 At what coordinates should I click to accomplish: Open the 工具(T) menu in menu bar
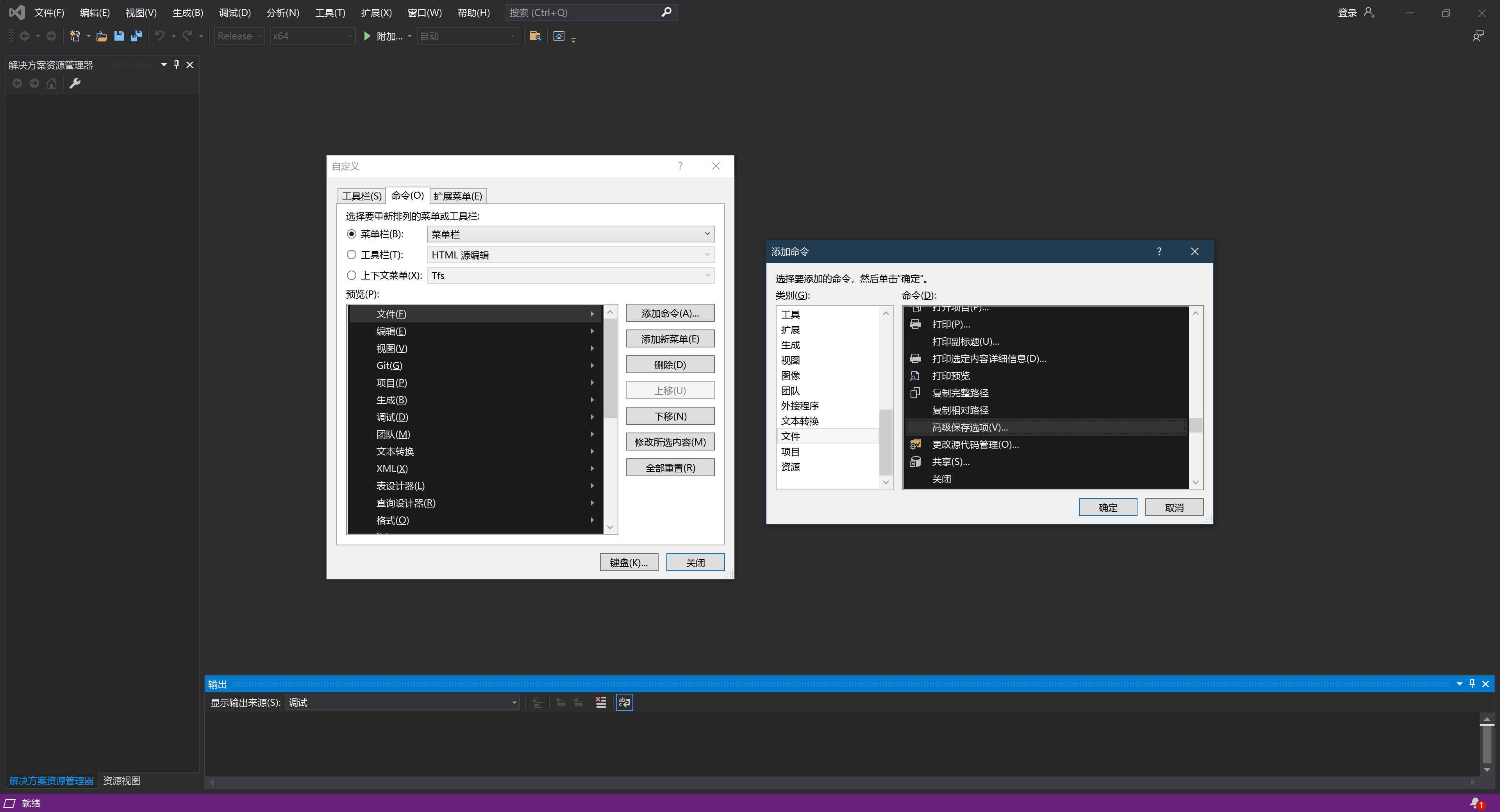330,13
